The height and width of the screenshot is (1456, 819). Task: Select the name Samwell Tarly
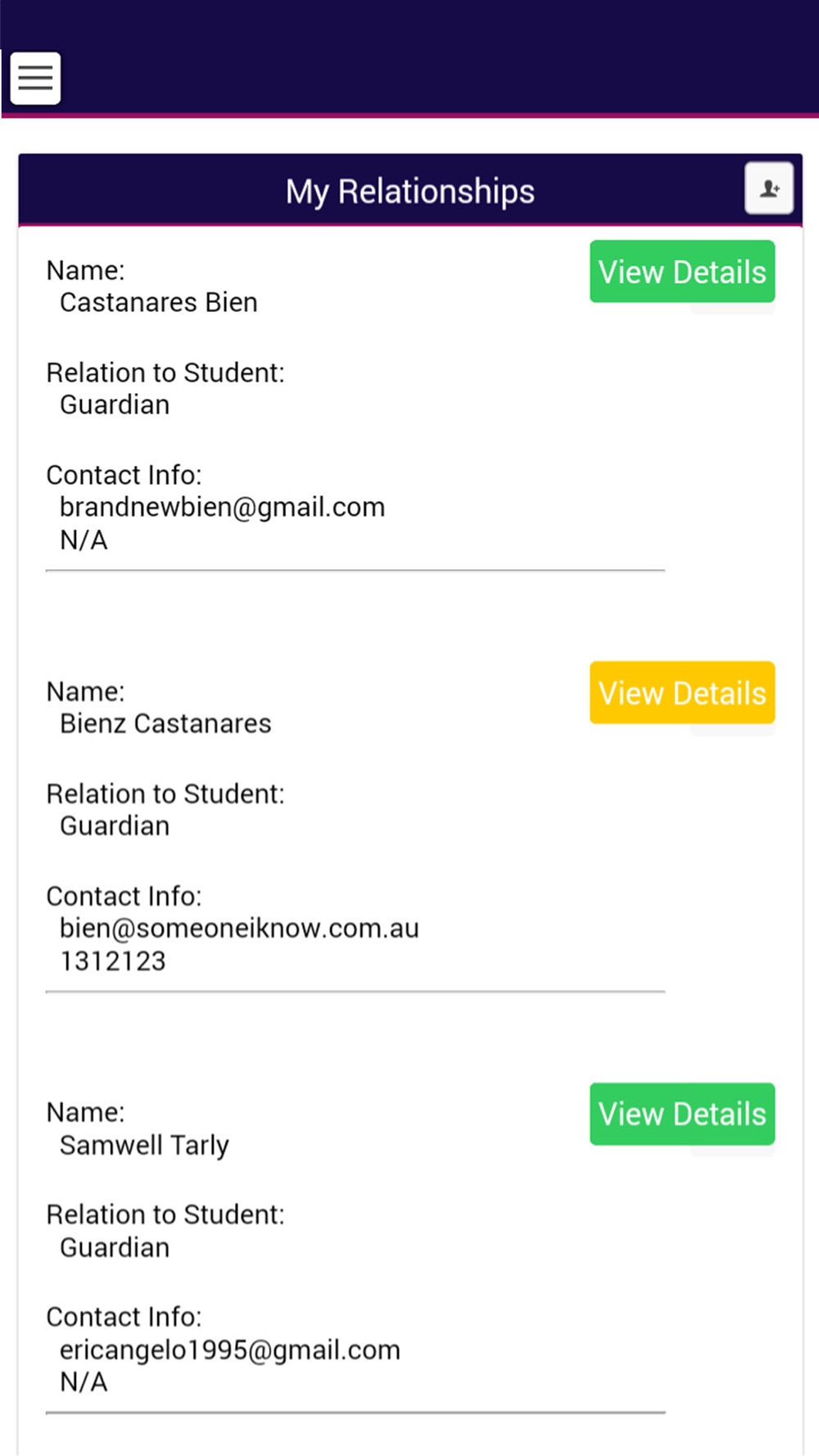144,1145
